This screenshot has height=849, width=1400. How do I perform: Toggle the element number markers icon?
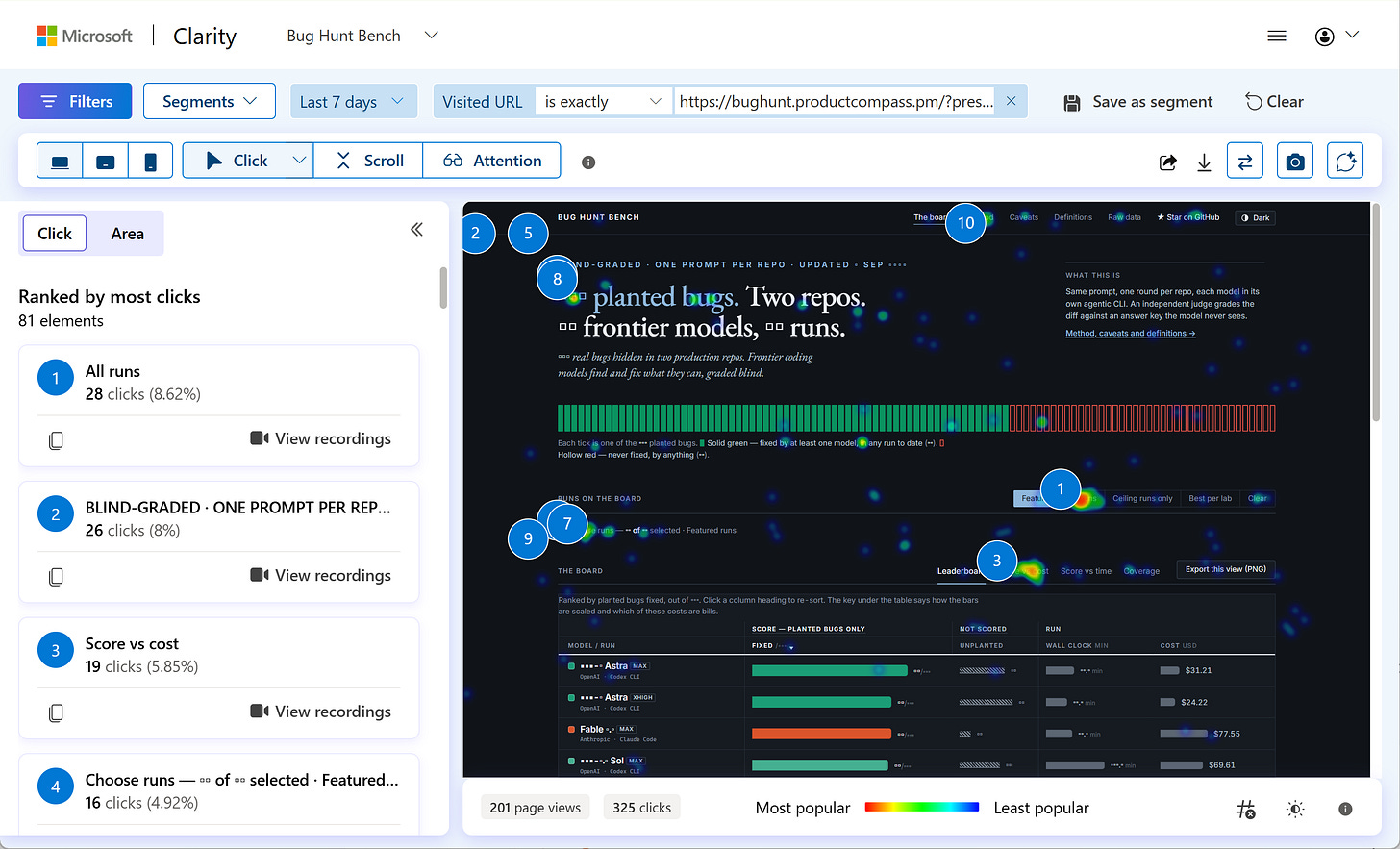[1245, 810]
